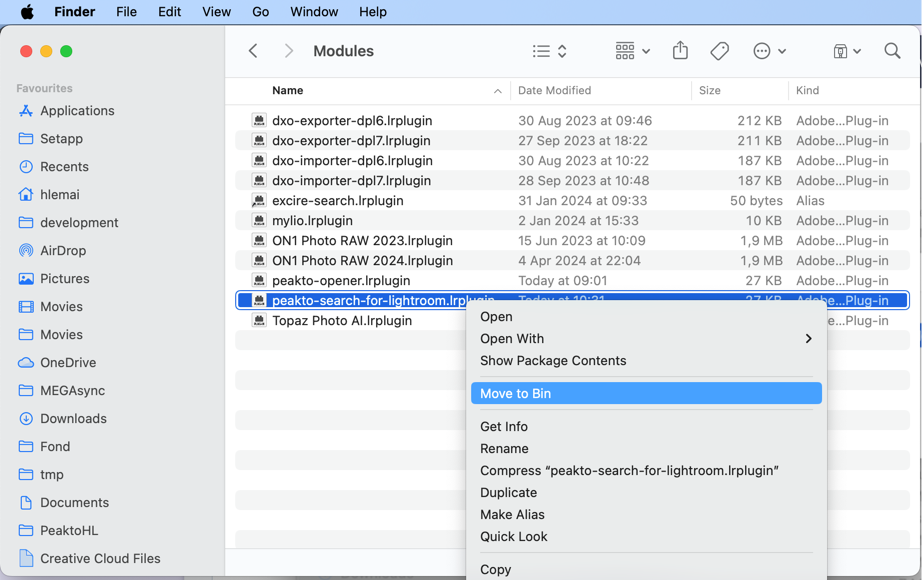This screenshot has height=580, width=922.
Task: Open the Finder menu
Action: tap(75, 12)
